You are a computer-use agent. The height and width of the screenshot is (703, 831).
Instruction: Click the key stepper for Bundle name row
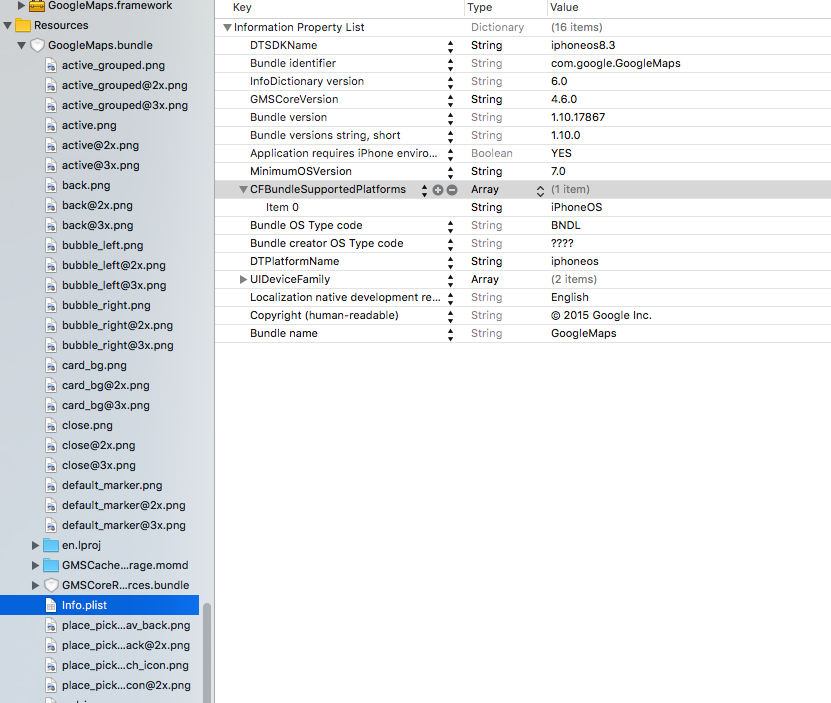point(450,334)
